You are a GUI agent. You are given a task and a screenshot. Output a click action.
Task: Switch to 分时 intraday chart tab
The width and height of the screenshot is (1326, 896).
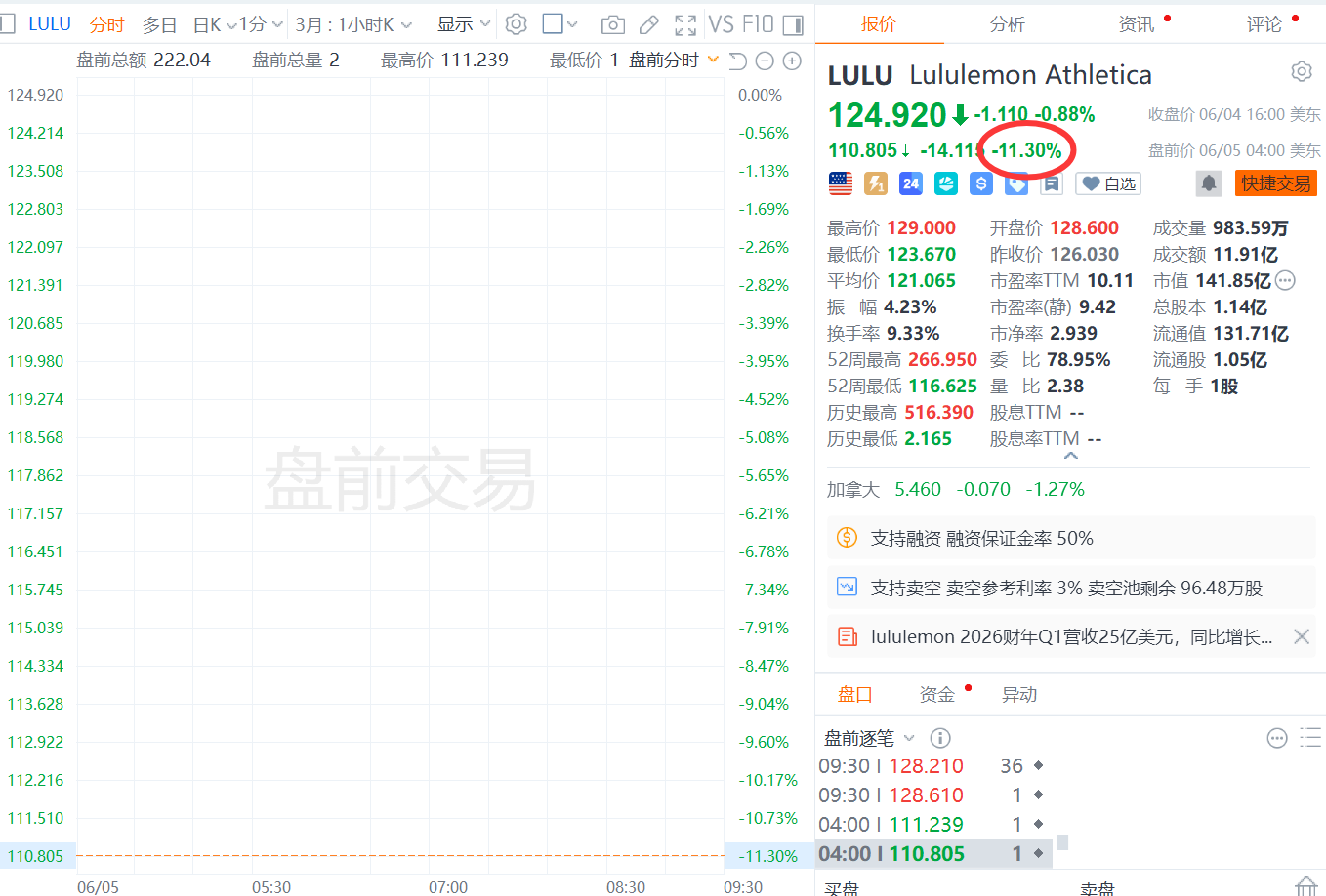click(107, 24)
